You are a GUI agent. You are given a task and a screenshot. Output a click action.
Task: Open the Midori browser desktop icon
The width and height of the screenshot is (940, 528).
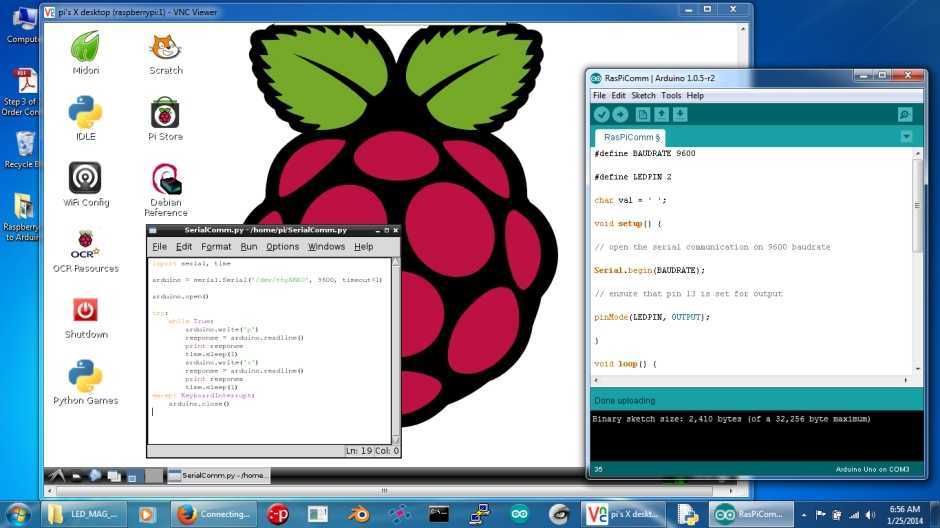point(86,53)
